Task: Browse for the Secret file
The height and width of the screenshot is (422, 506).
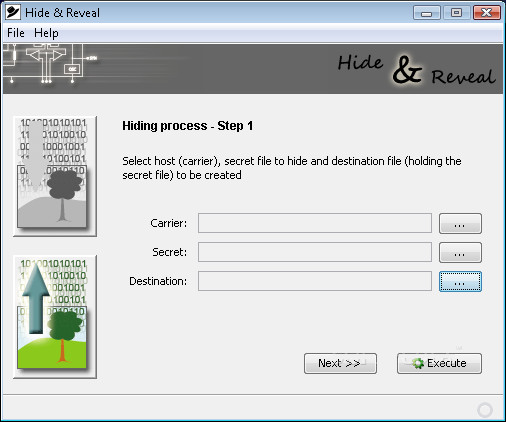Action: point(460,252)
